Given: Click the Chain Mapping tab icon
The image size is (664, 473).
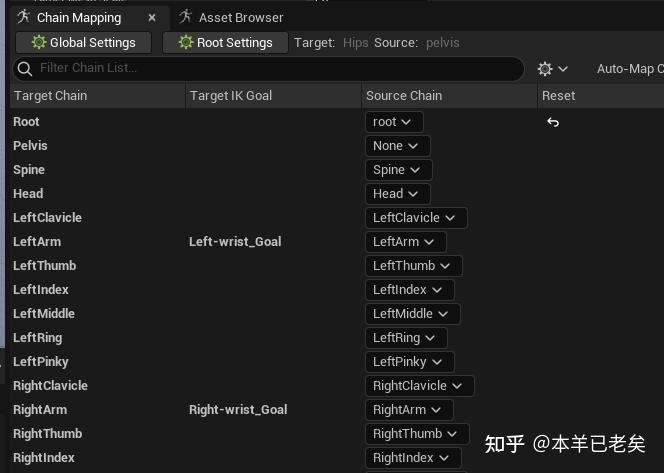Looking at the screenshot, I should click(x=24, y=17).
